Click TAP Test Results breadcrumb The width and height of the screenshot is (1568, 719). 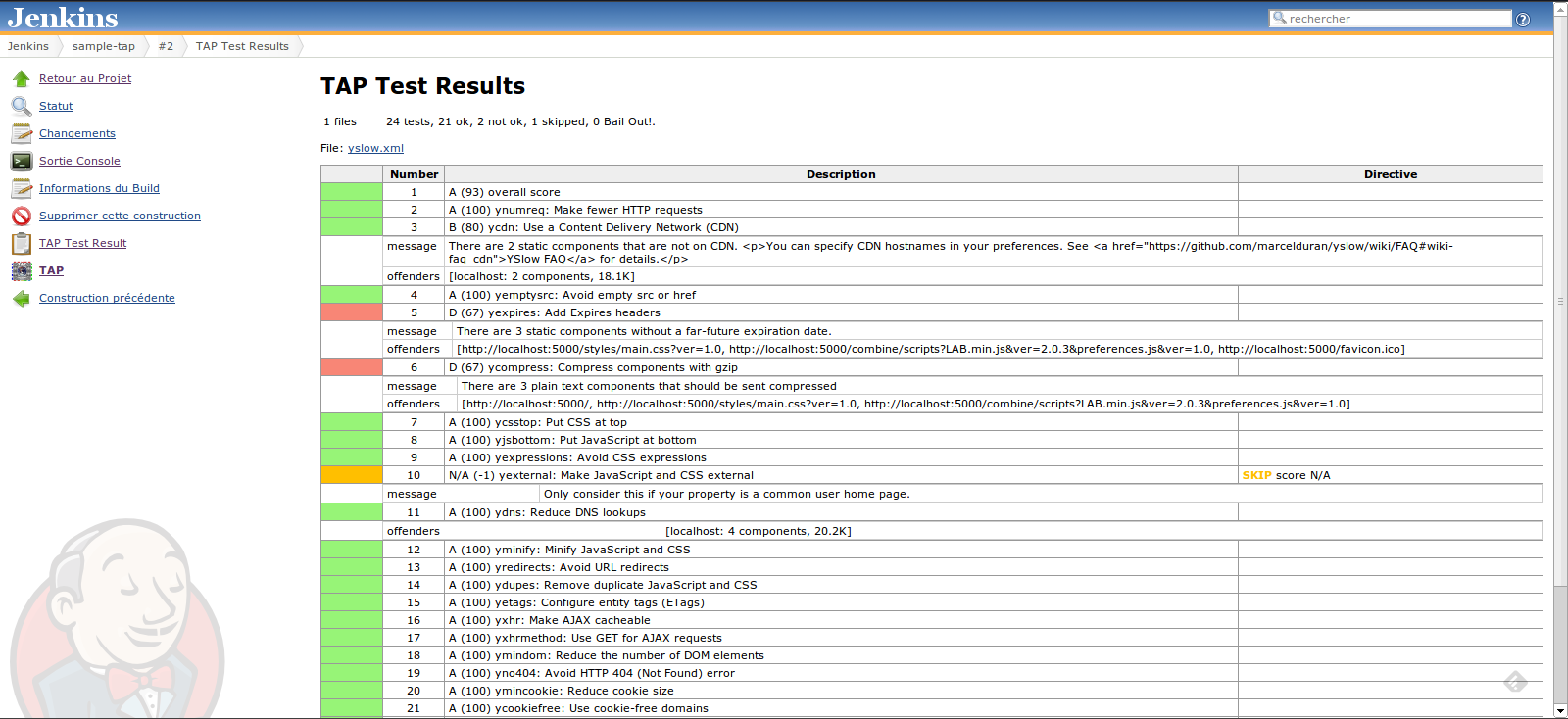[242, 46]
